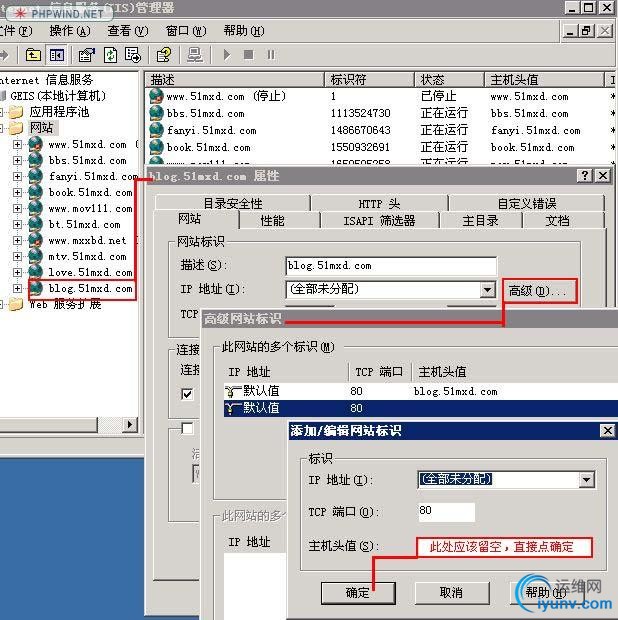The height and width of the screenshot is (620, 618).
Task: Click folder icon of Web 服务扩展
Action: (16, 304)
